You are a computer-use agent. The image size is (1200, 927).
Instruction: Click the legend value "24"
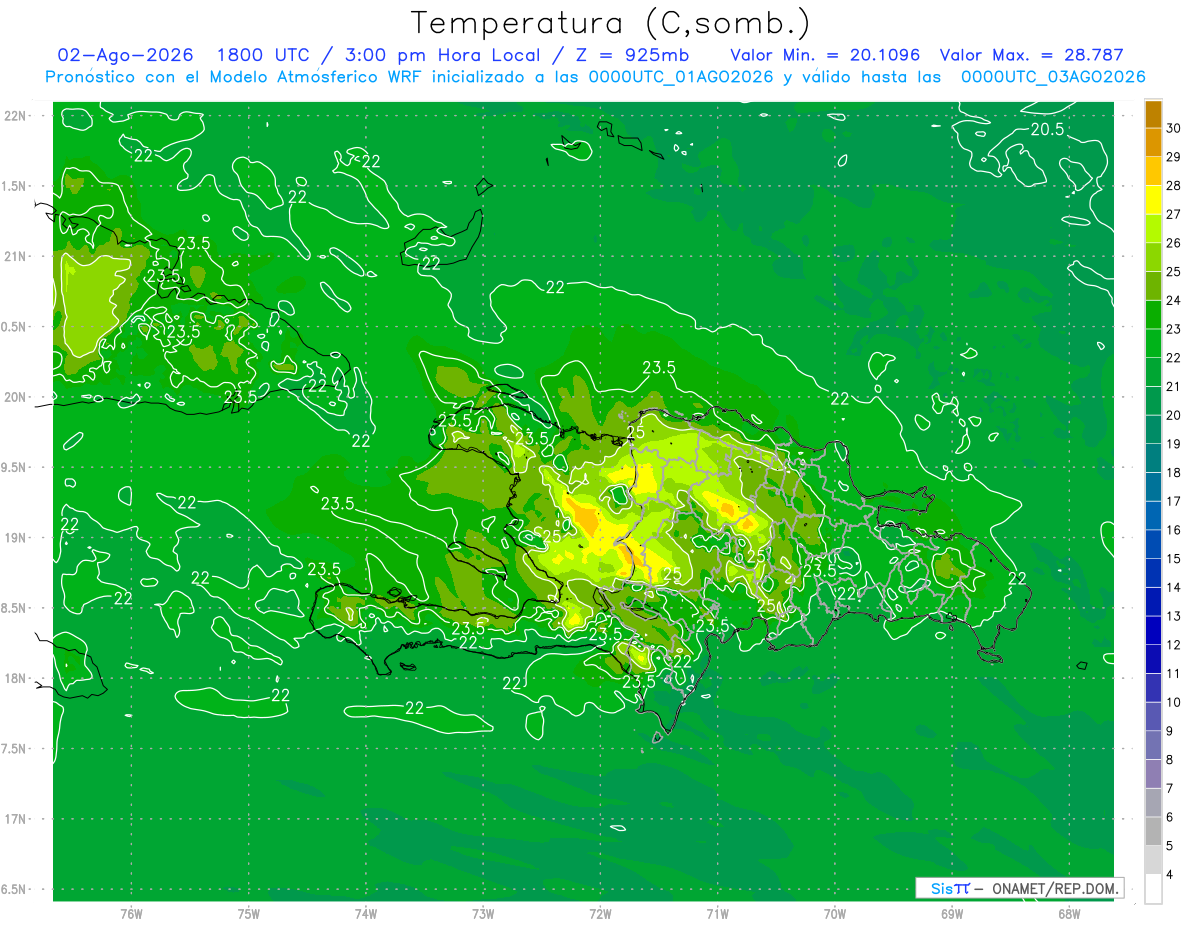coord(1173,300)
